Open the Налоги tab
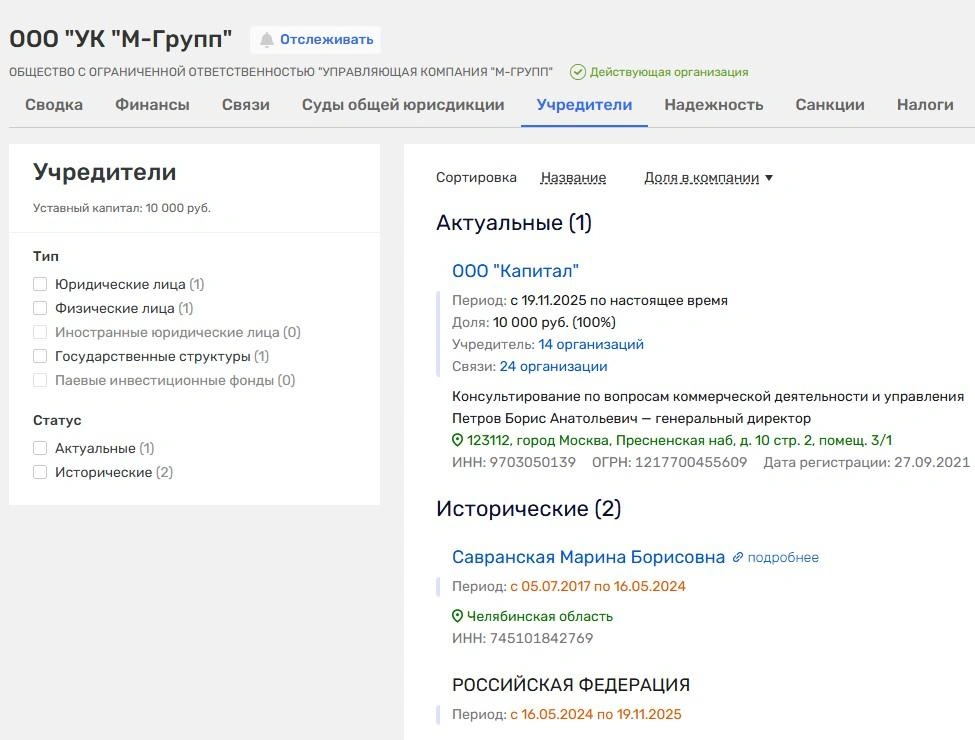975x740 pixels. pos(925,104)
